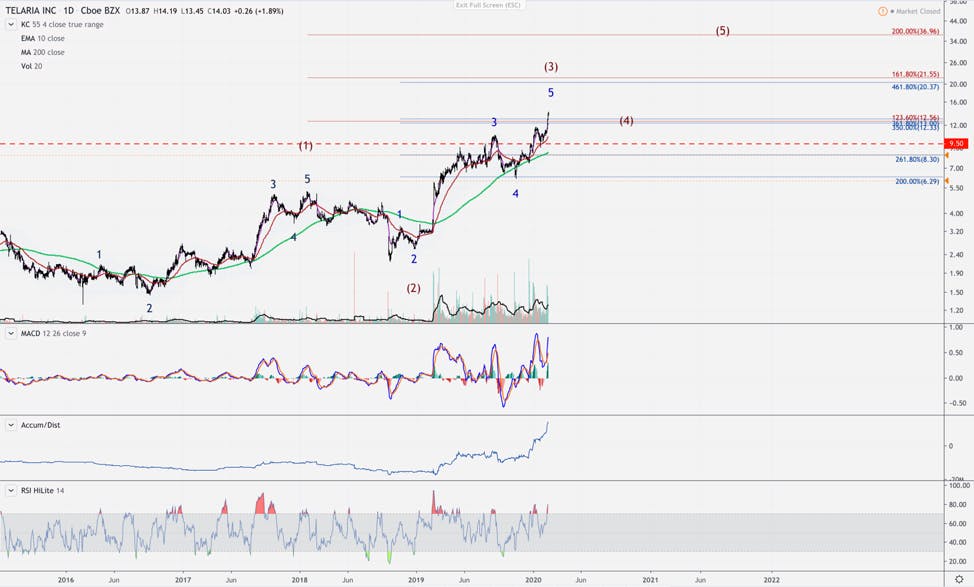974x587 pixels.
Task: Collapse the KC indicator legend
Action: 11,24
